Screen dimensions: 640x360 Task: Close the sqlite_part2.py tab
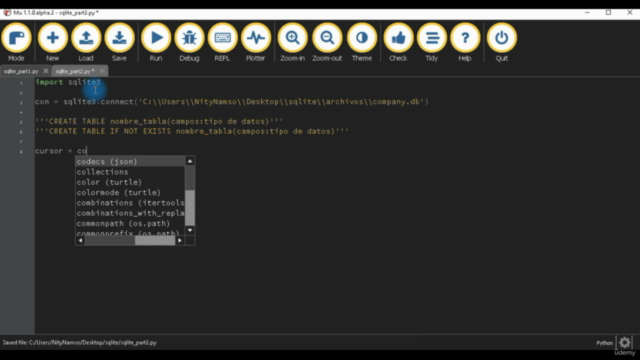pyautogui.click(x=102, y=71)
